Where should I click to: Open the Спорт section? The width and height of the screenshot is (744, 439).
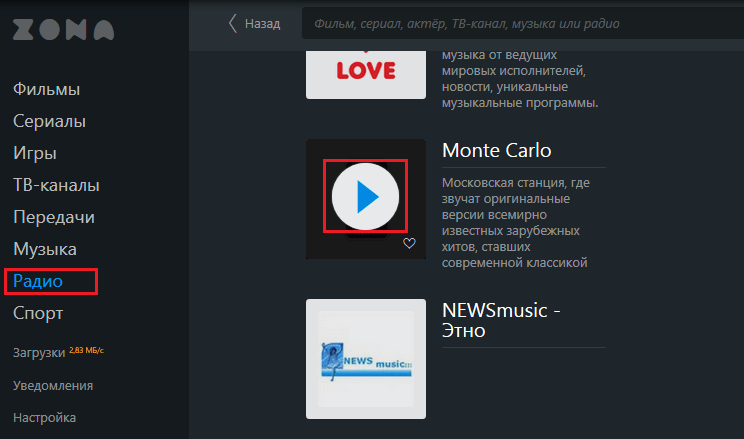38,313
